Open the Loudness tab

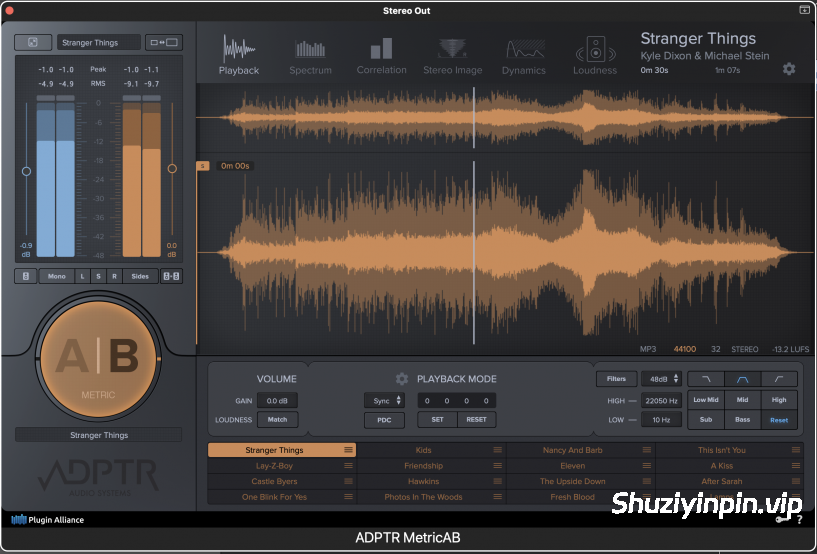click(595, 56)
